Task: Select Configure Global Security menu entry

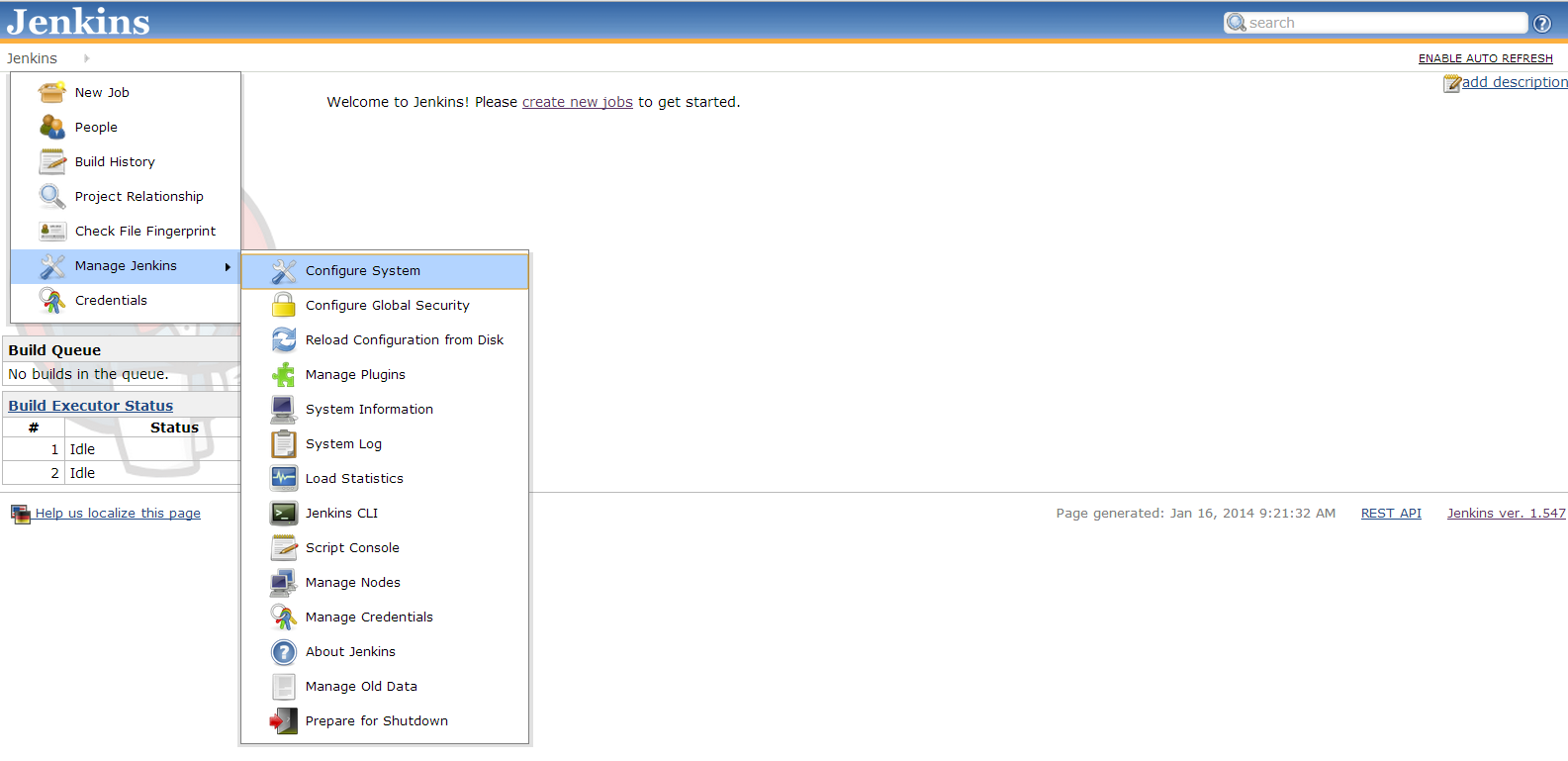Action: tap(385, 306)
